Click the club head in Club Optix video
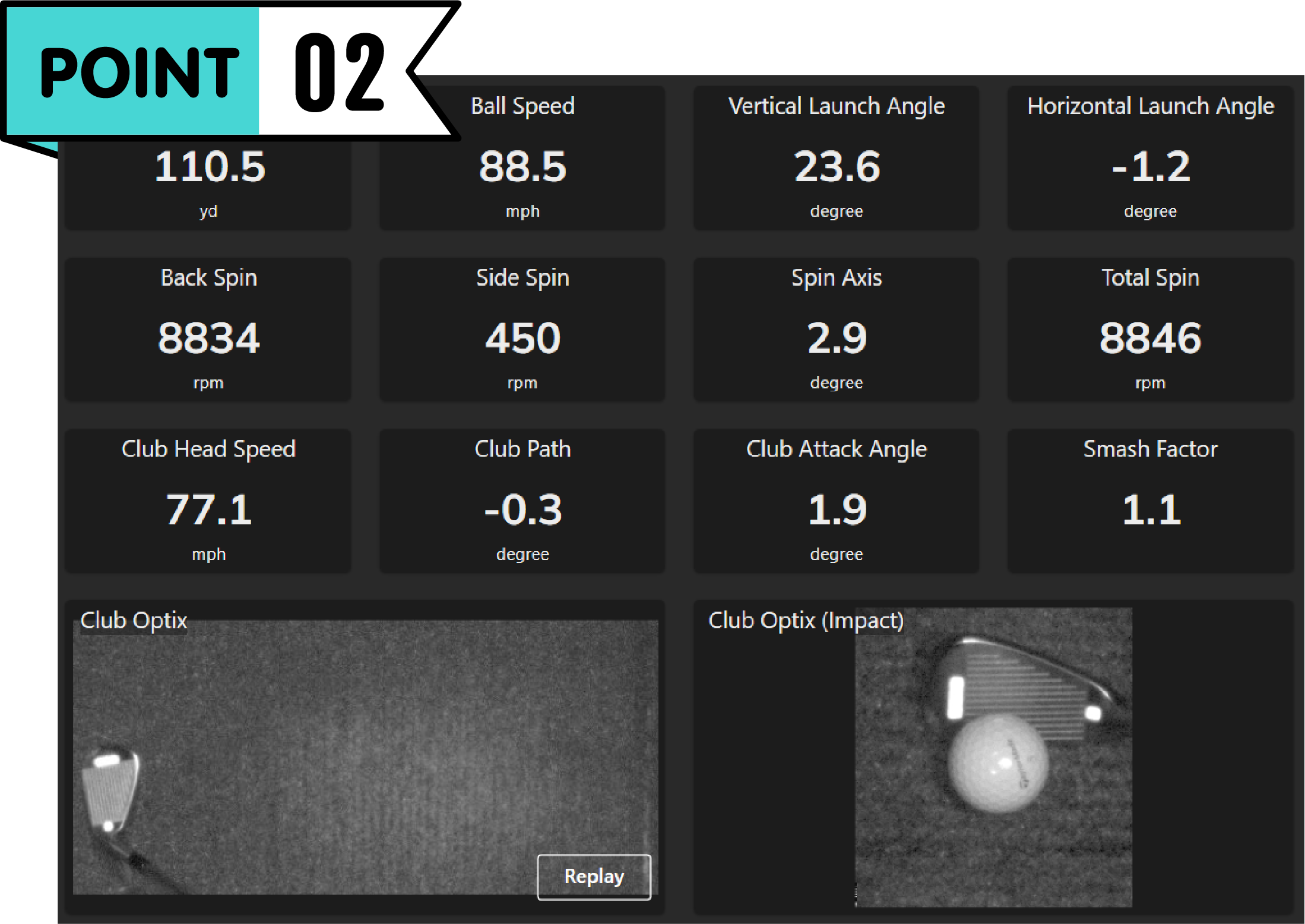The image size is (1305, 924). point(111,790)
